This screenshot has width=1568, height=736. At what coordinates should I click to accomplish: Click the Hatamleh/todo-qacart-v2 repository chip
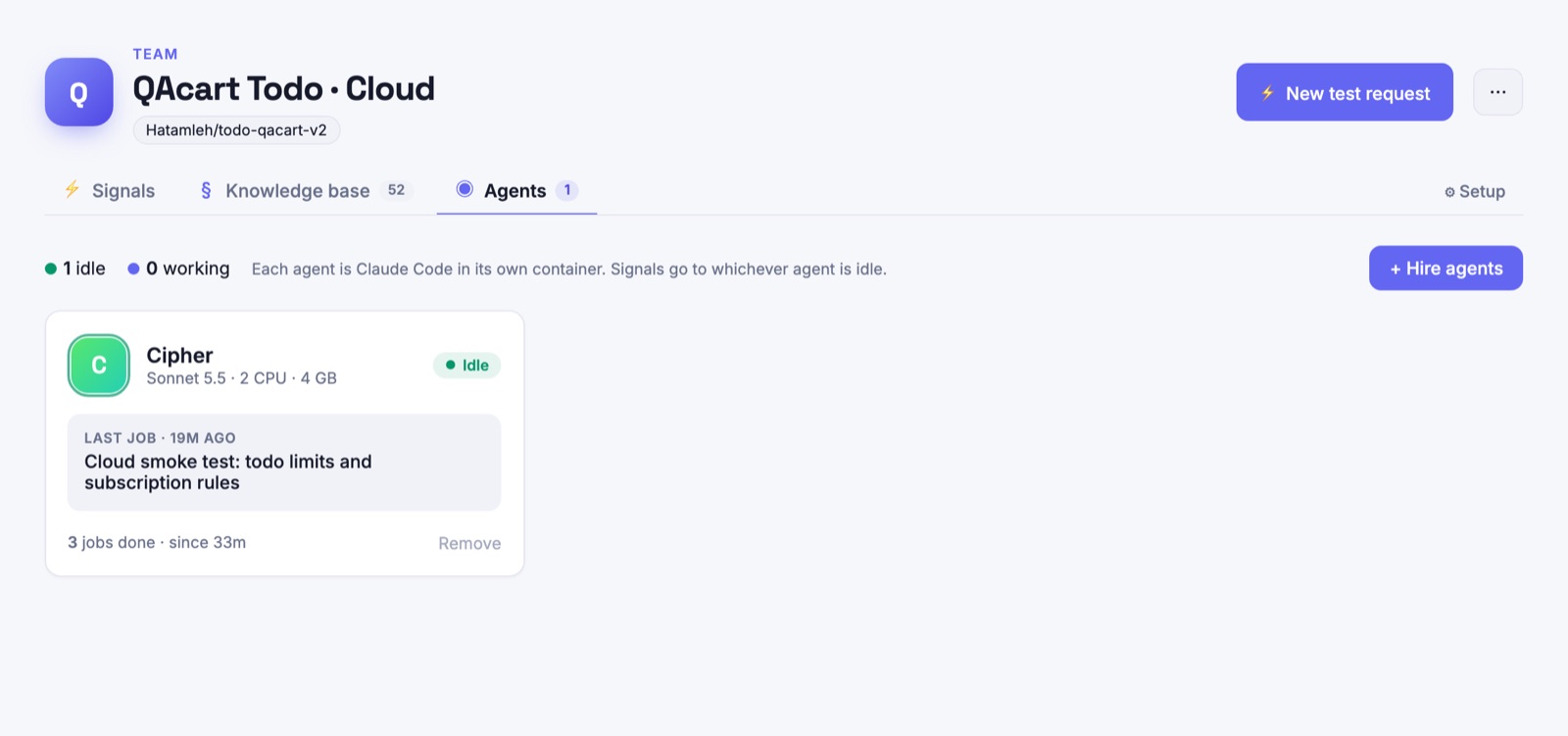tap(236, 130)
